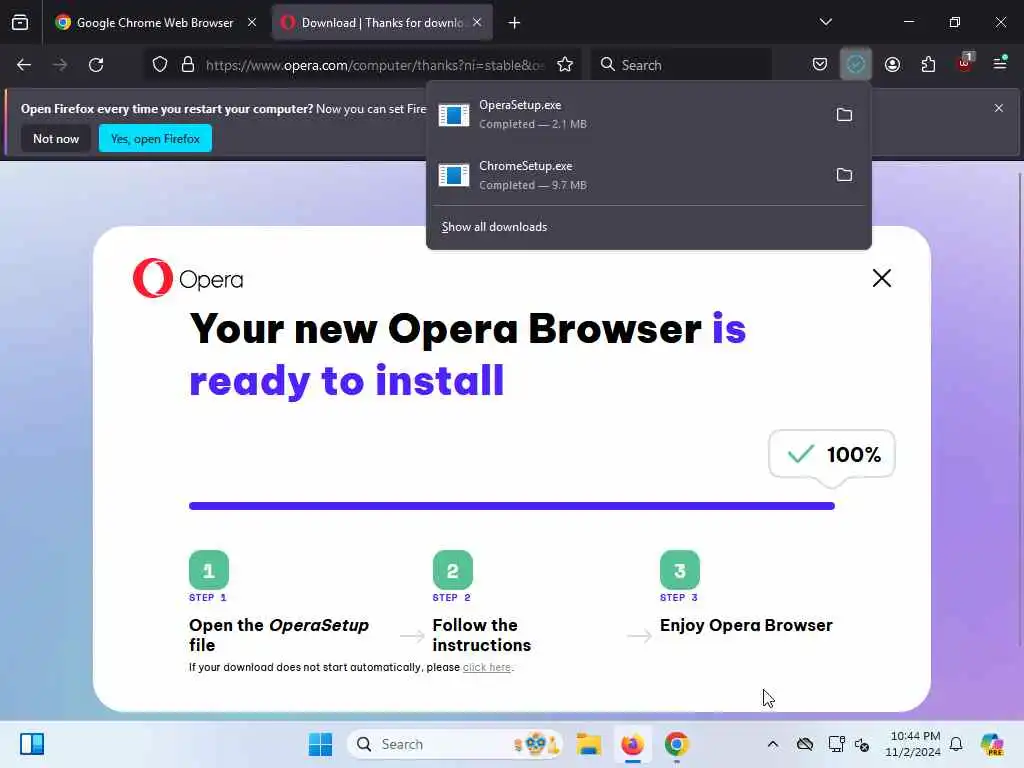The image size is (1024, 768).
Task: Click the taskbar Search box
Action: [x=455, y=744]
